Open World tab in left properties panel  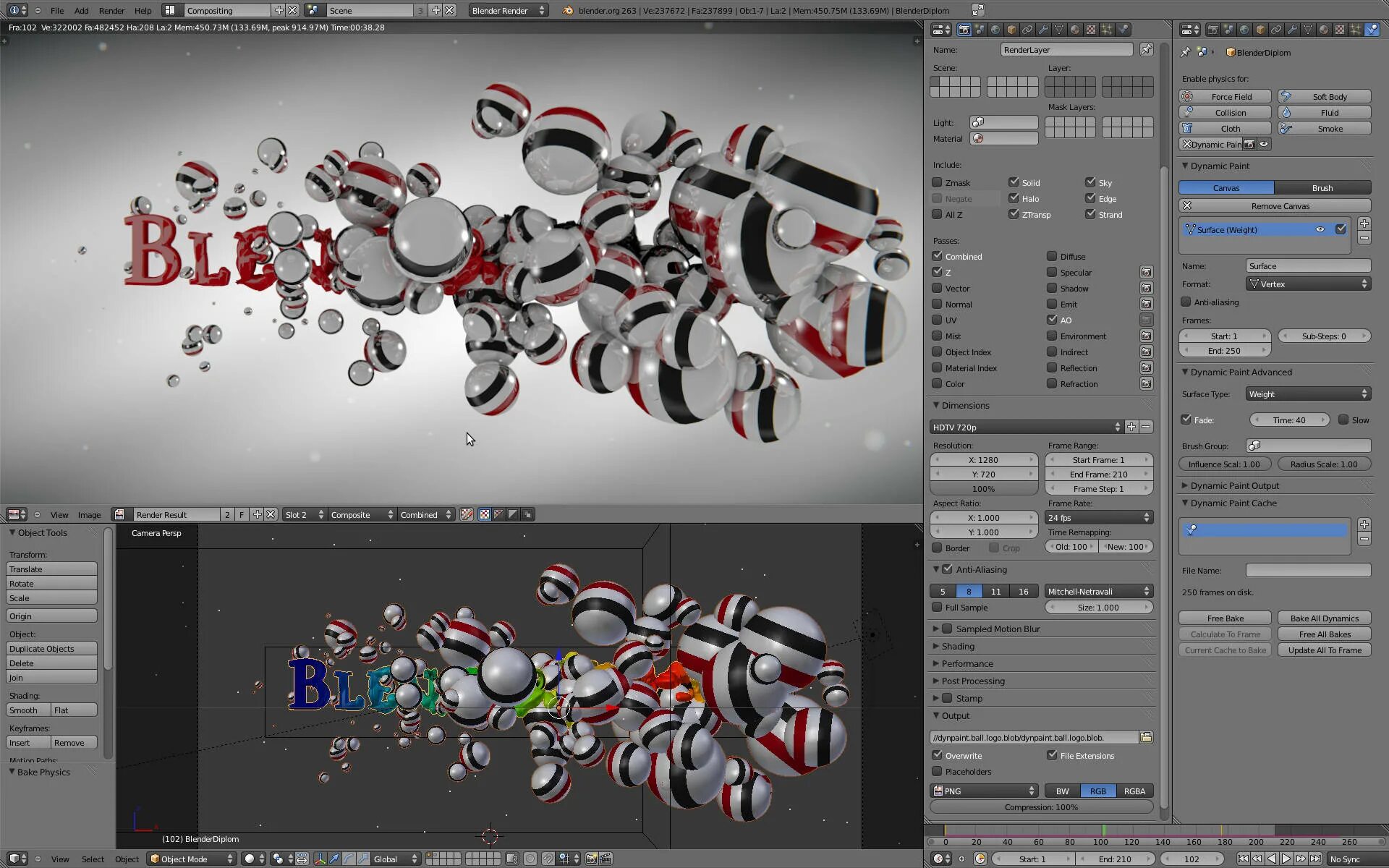point(995,30)
